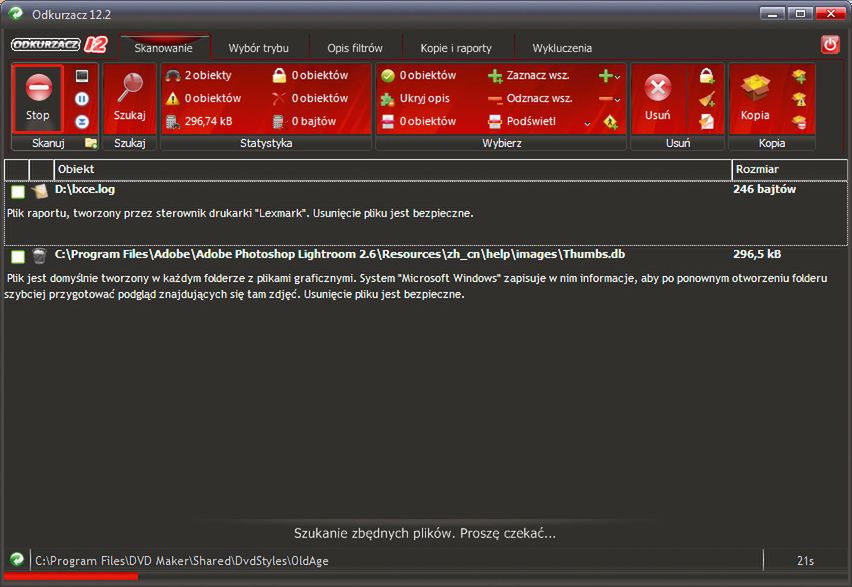Viewport: 852px width, 587px height.
Task: Click the highlighted objects counter icon
Action: [x=387, y=121]
